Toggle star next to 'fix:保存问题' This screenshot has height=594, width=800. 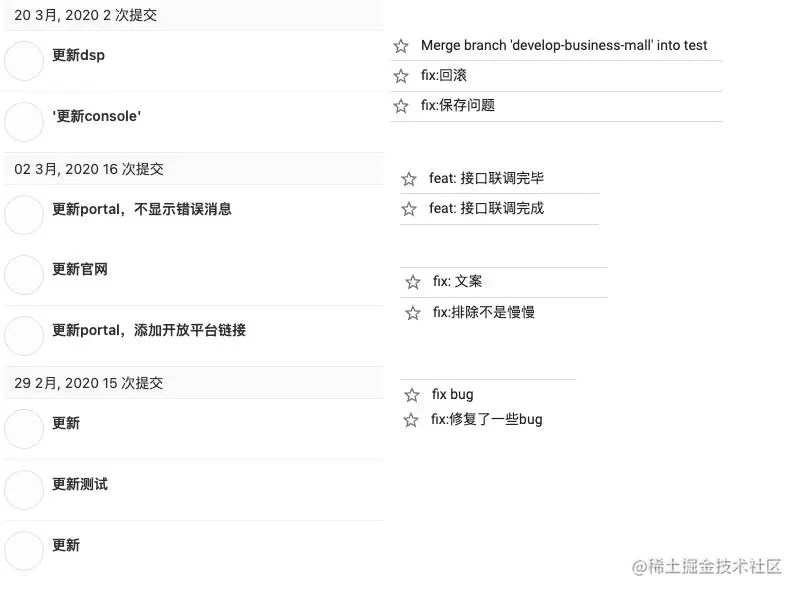(x=401, y=106)
